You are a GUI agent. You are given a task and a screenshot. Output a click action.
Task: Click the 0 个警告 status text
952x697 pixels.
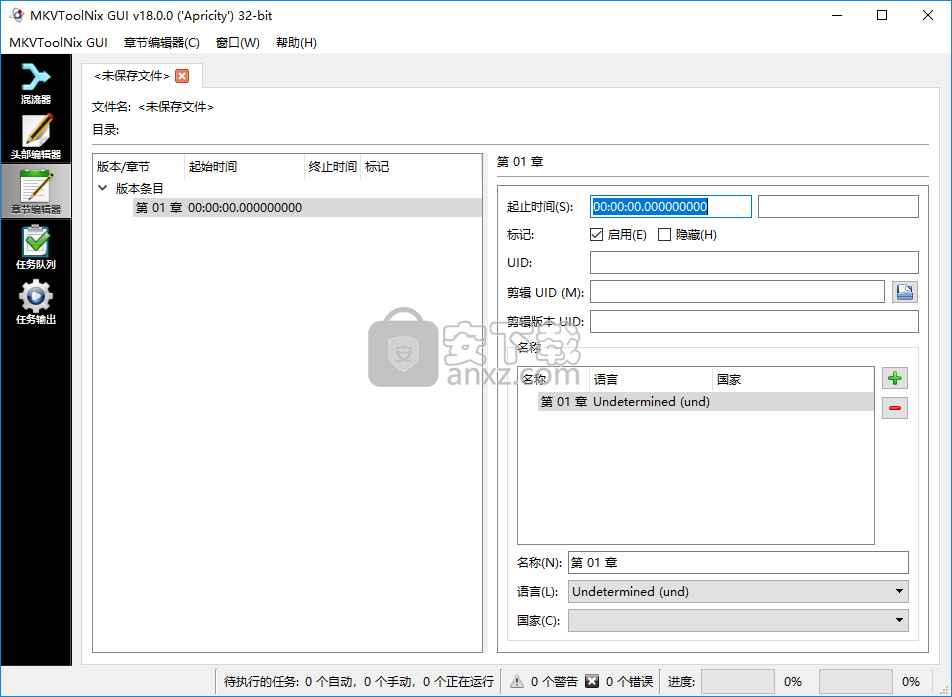point(554,681)
